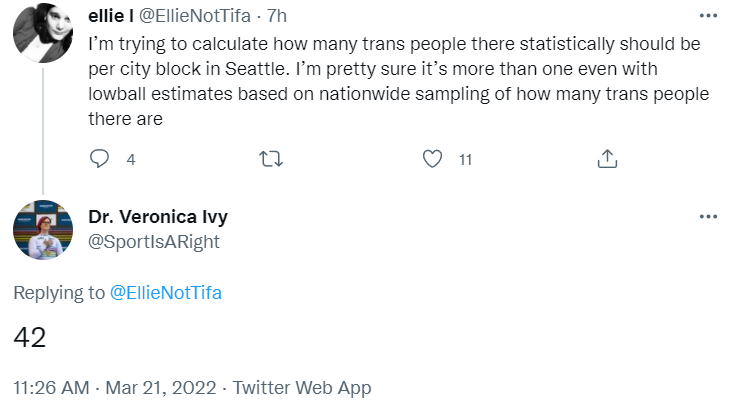Viewport: 729px width, 407px height.
Task: Click the Dr. Veronica Ivy display name
Action: pyautogui.click(x=158, y=217)
